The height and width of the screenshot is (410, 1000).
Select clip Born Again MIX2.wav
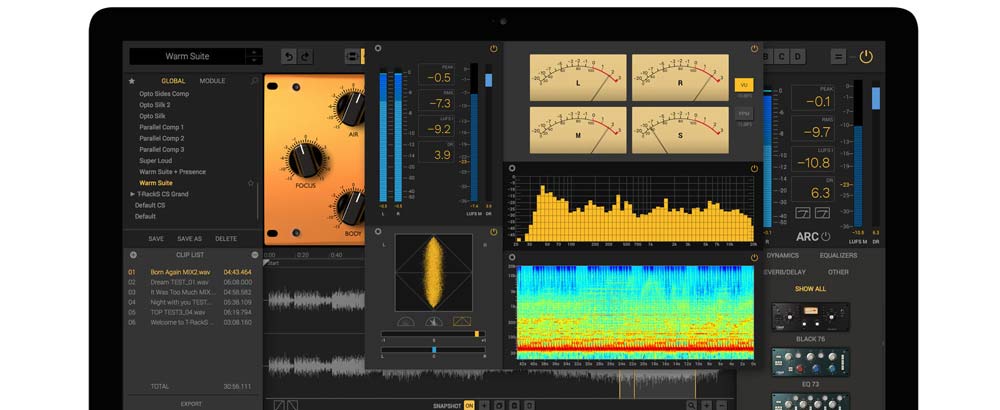click(190, 272)
